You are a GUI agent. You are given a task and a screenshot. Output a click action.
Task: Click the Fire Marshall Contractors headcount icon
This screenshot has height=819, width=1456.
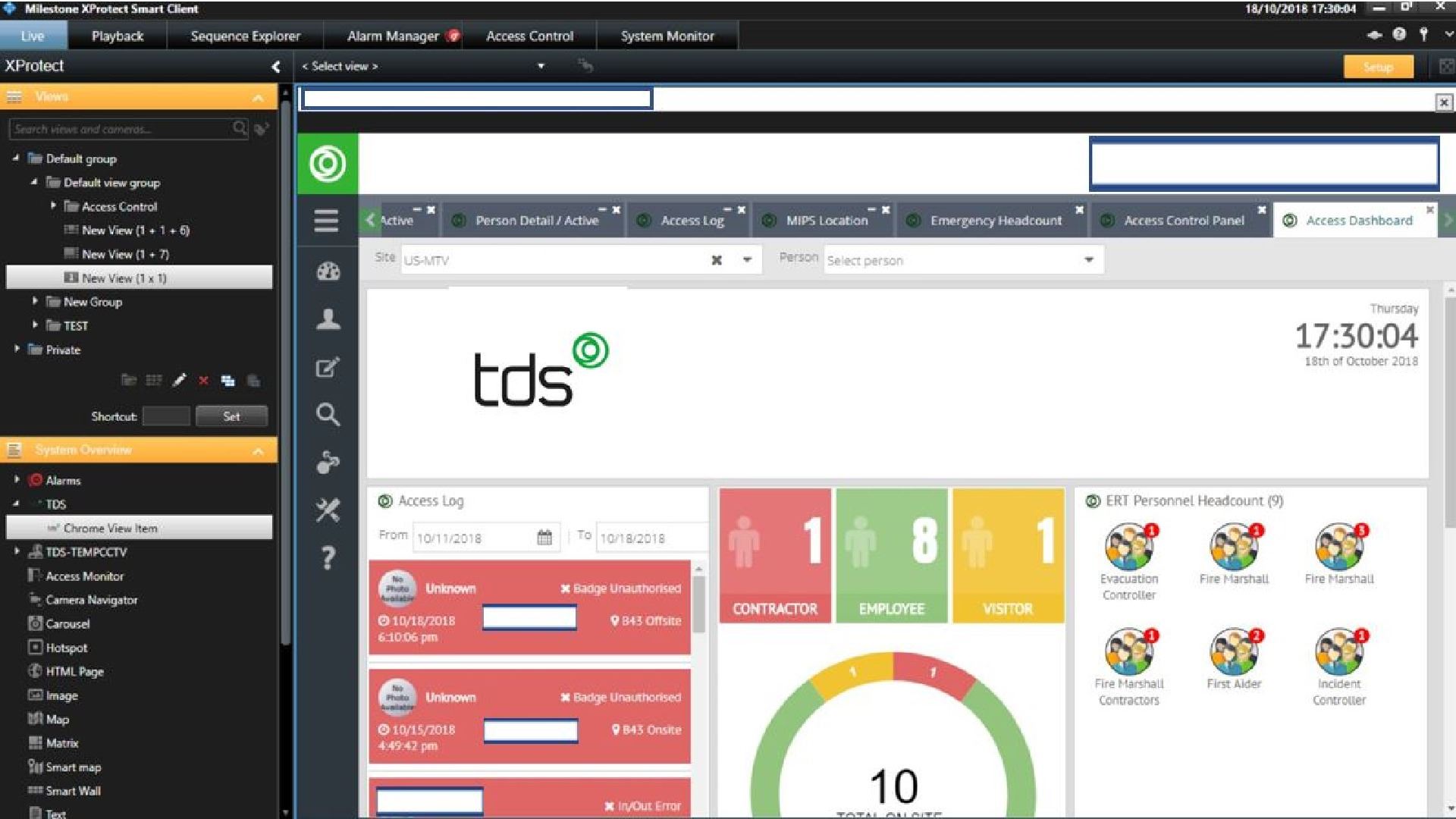pos(1129,651)
